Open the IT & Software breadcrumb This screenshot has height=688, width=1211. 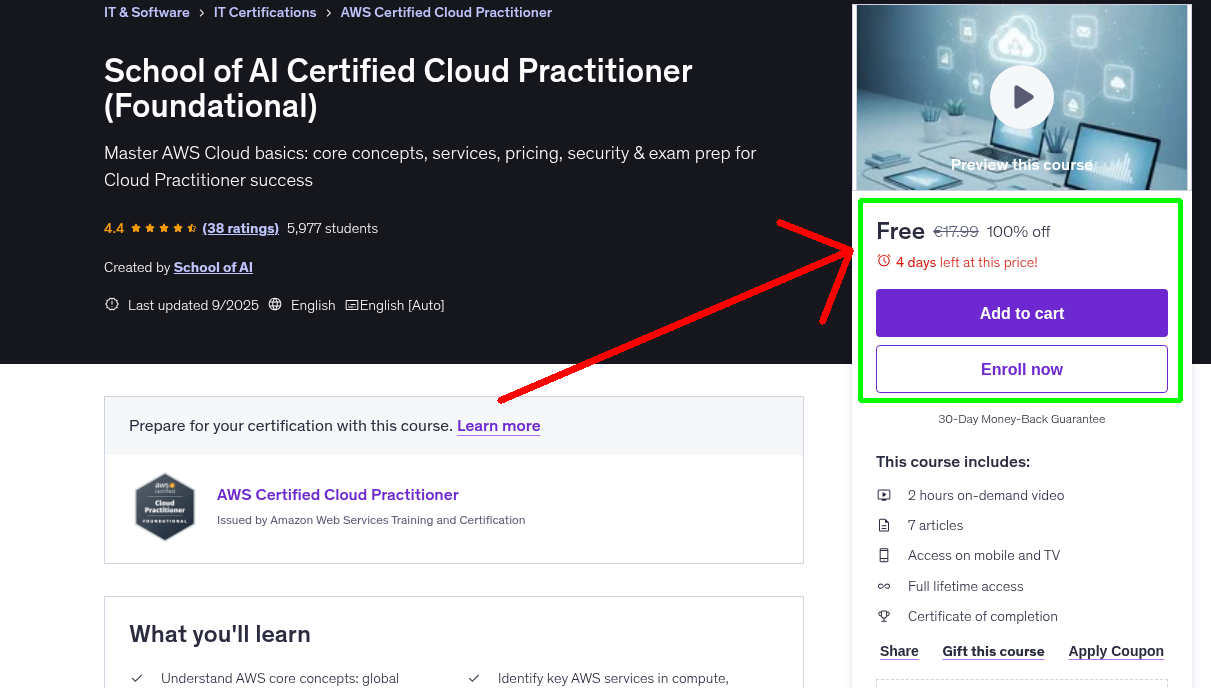click(x=146, y=12)
